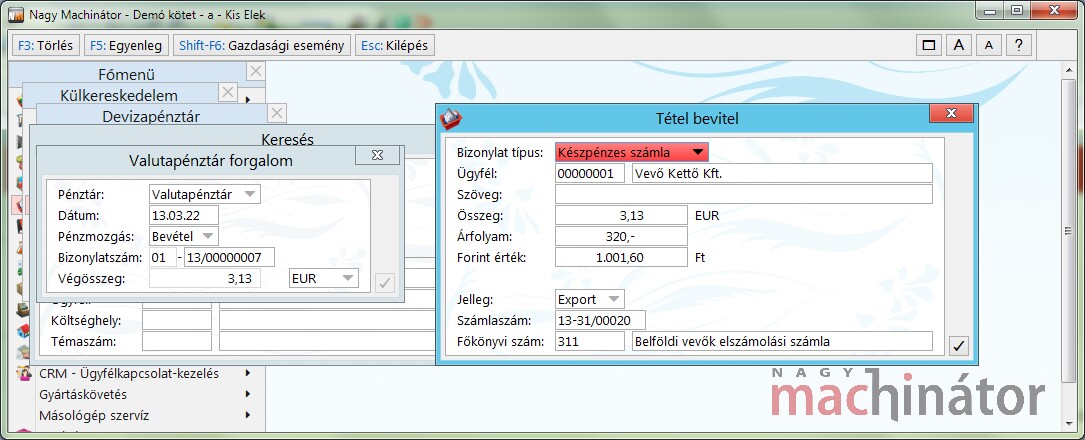Image resolution: width=1085 pixels, height=440 pixels.
Task: Click the Ügyfél code field 00000001
Action: 590,173
